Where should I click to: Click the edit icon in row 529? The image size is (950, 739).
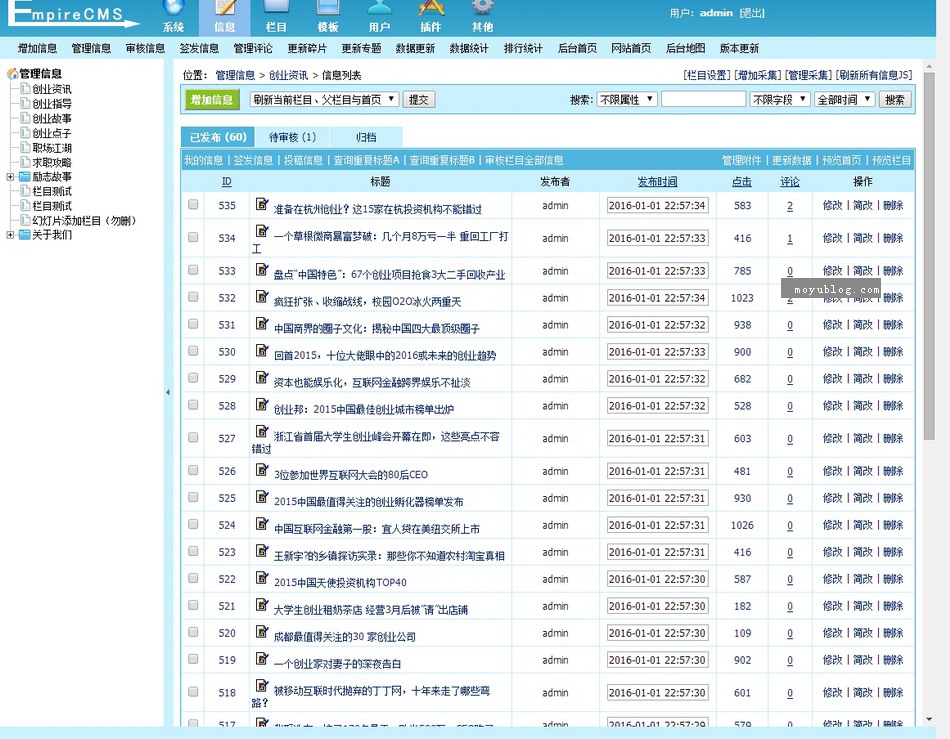262,377
